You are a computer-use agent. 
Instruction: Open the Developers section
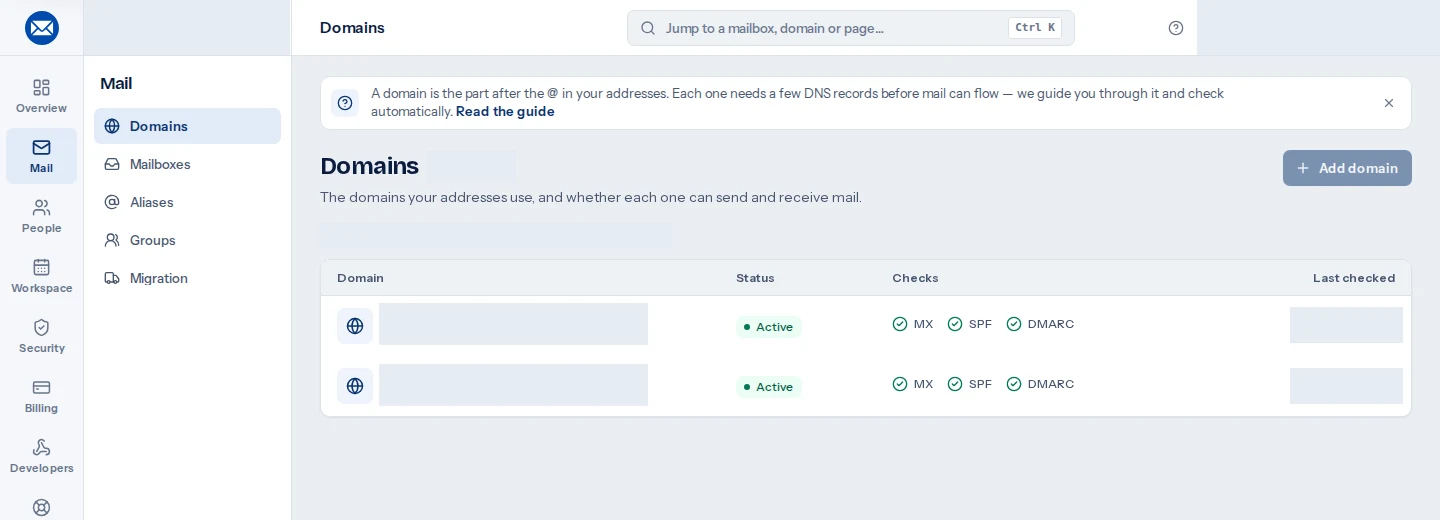pyautogui.click(x=41, y=456)
